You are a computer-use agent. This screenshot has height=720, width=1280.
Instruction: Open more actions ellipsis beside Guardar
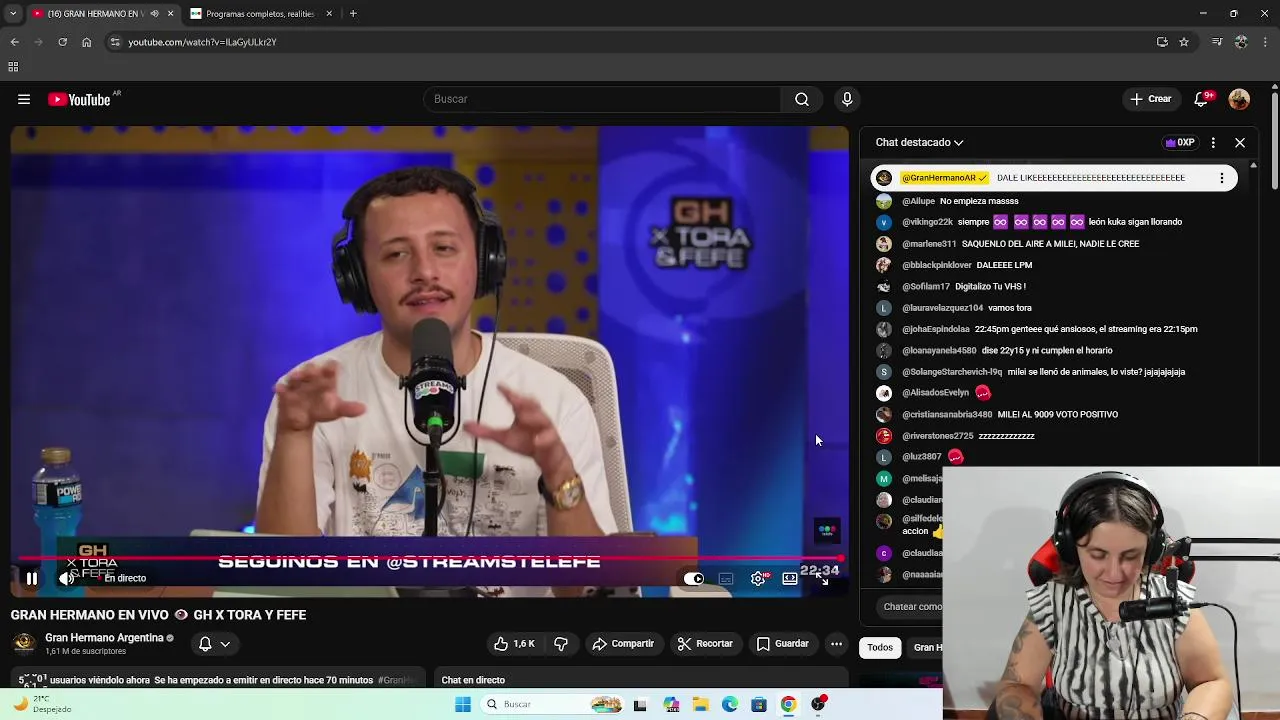coord(837,644)
